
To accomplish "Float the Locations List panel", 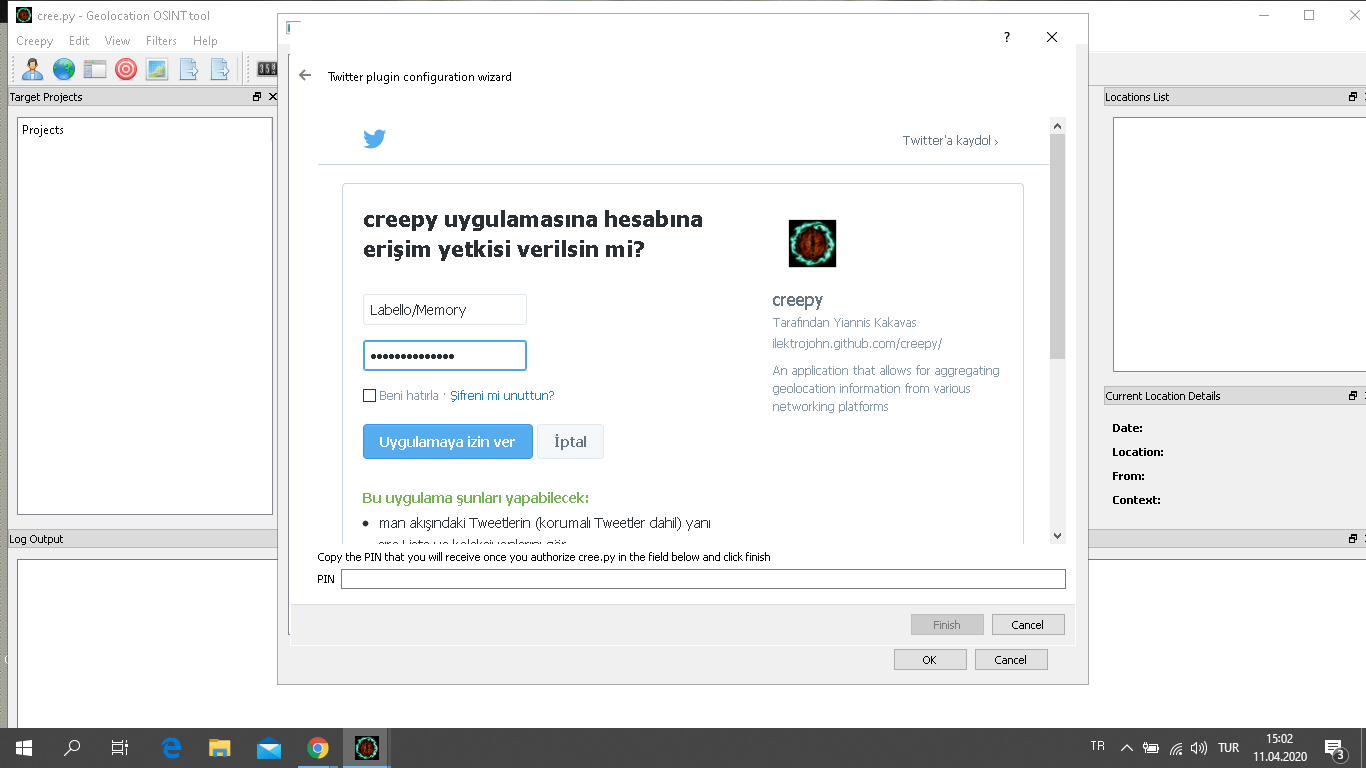I will tap(1353, 97).
